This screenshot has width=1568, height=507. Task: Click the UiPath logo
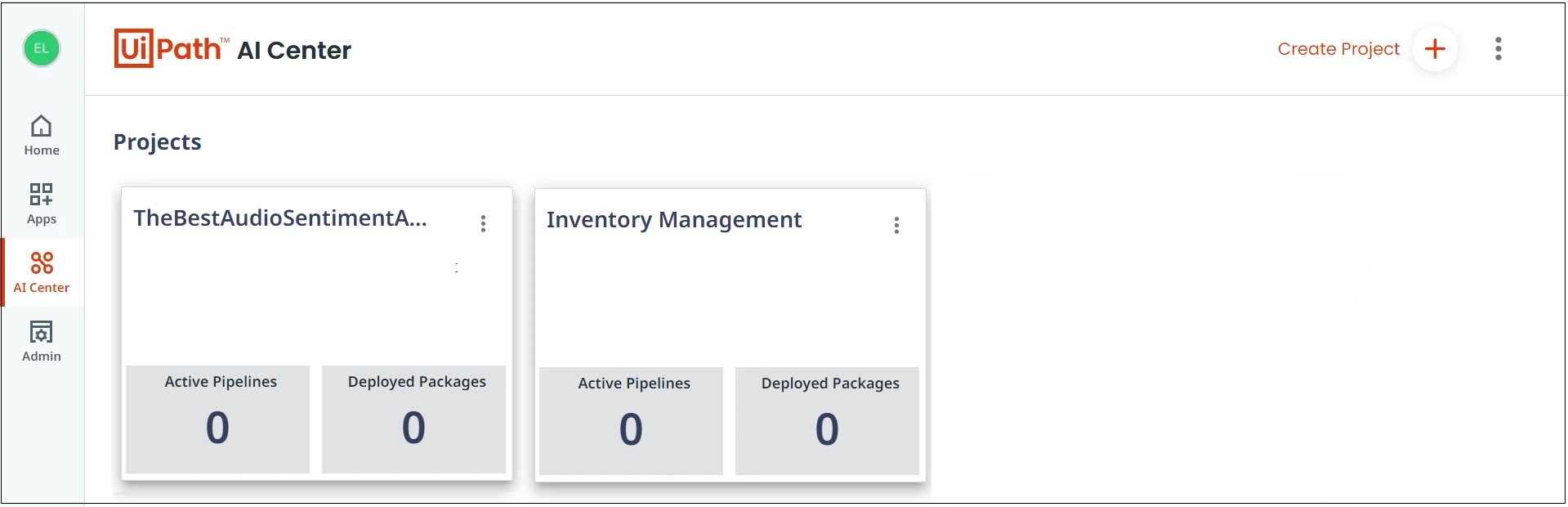(x=171, y=49)
